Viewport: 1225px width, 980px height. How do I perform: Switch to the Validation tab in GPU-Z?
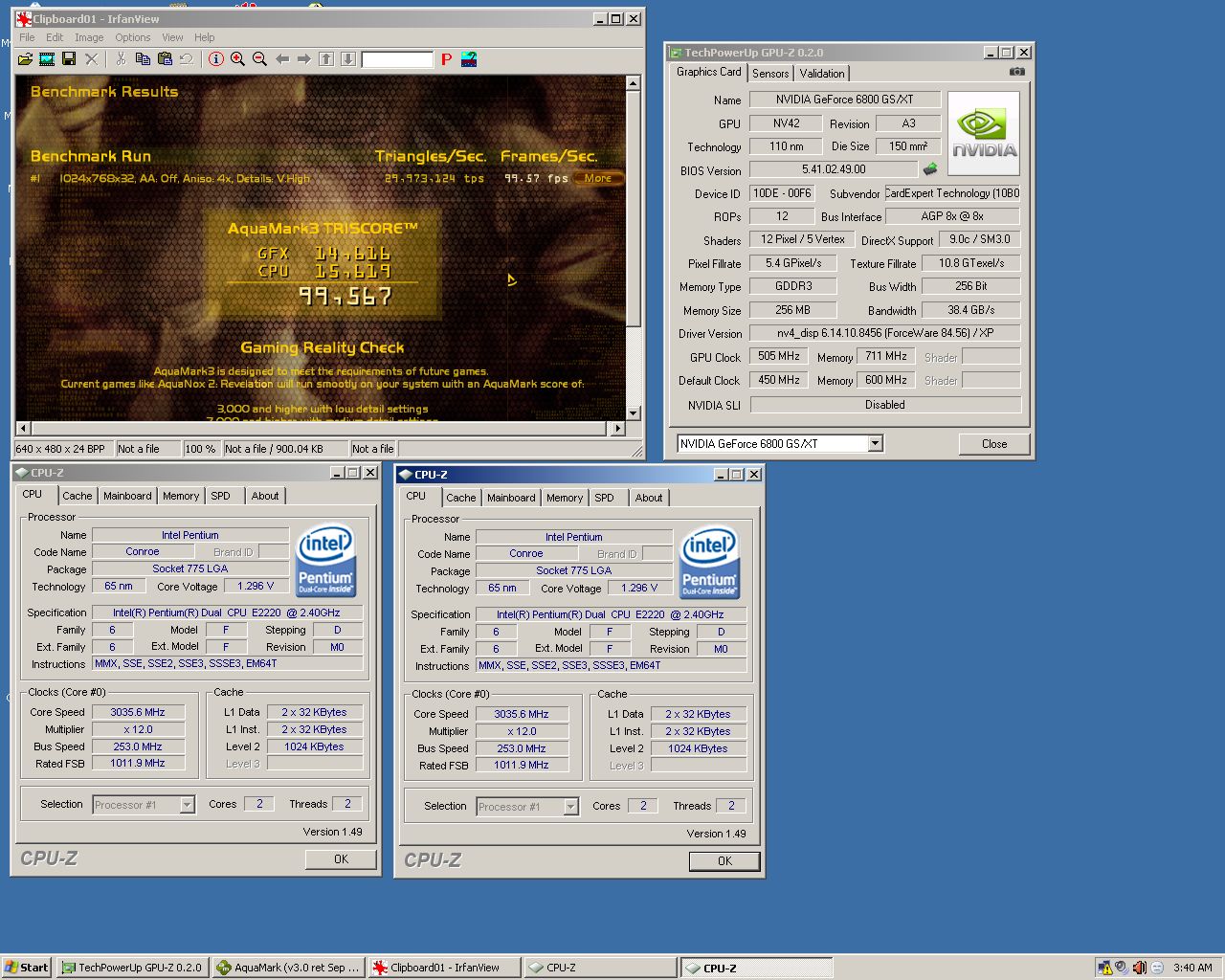pyautogui.click(x=822, y=74)
